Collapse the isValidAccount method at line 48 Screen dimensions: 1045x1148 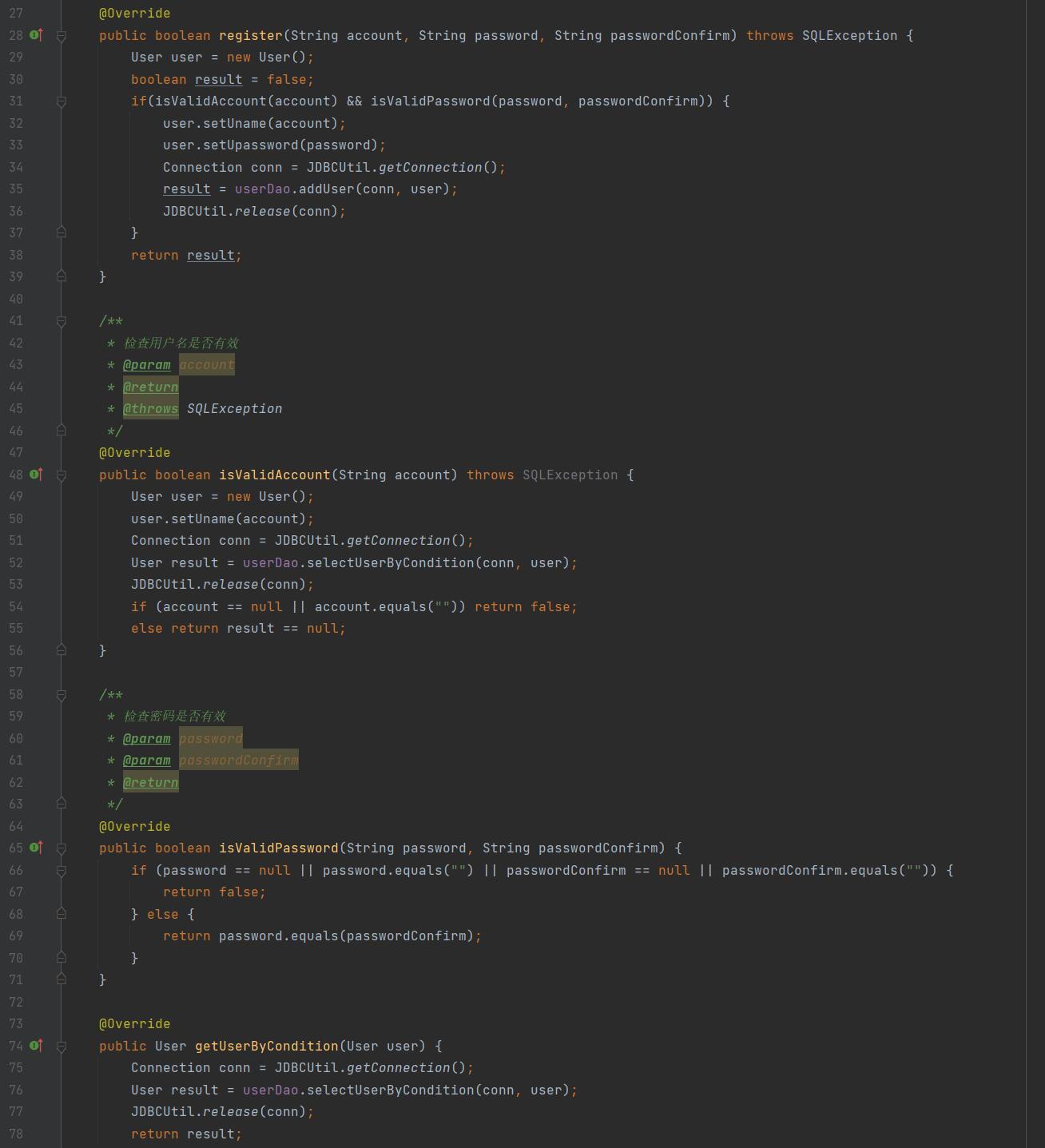click(62, 475)
